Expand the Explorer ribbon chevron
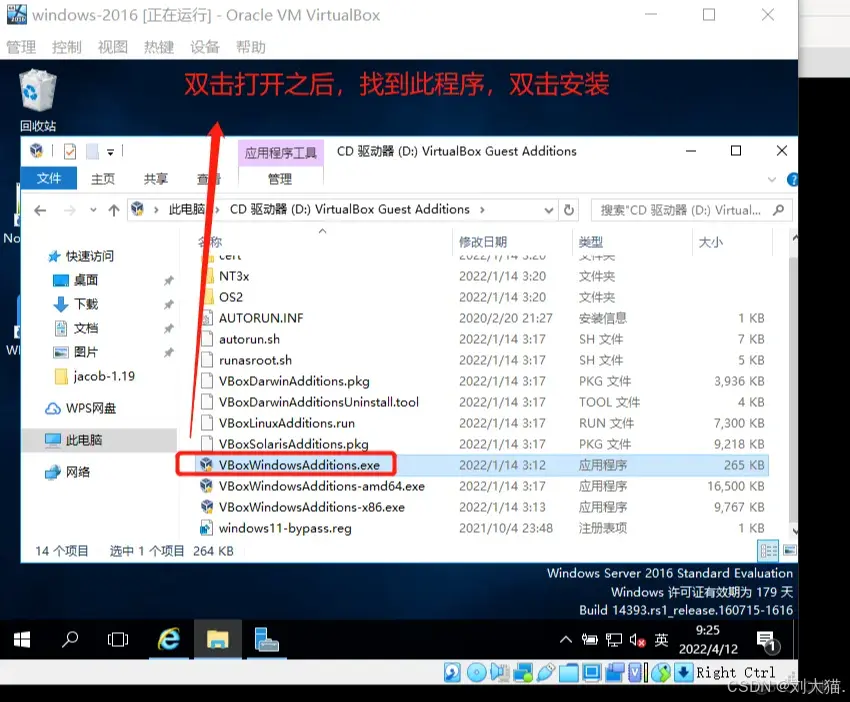The image size is (850, 702). 771,179
